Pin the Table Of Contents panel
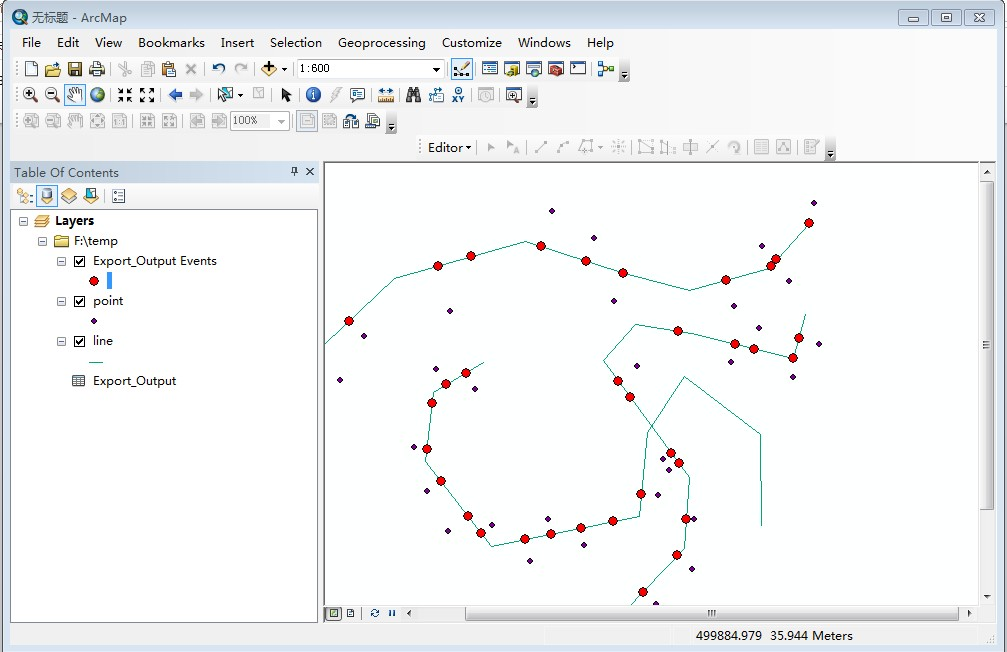The height and width of the screenshot is (652, 1007). 294,172
